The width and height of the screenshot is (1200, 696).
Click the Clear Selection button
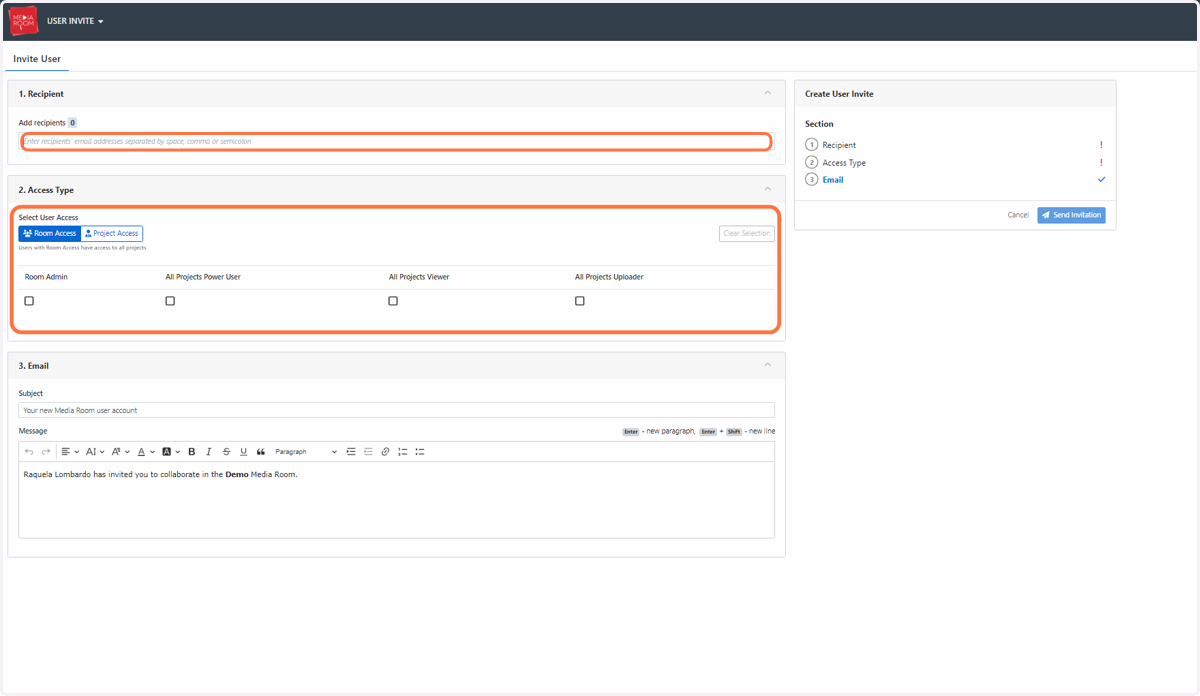click(x=747, y=233)
